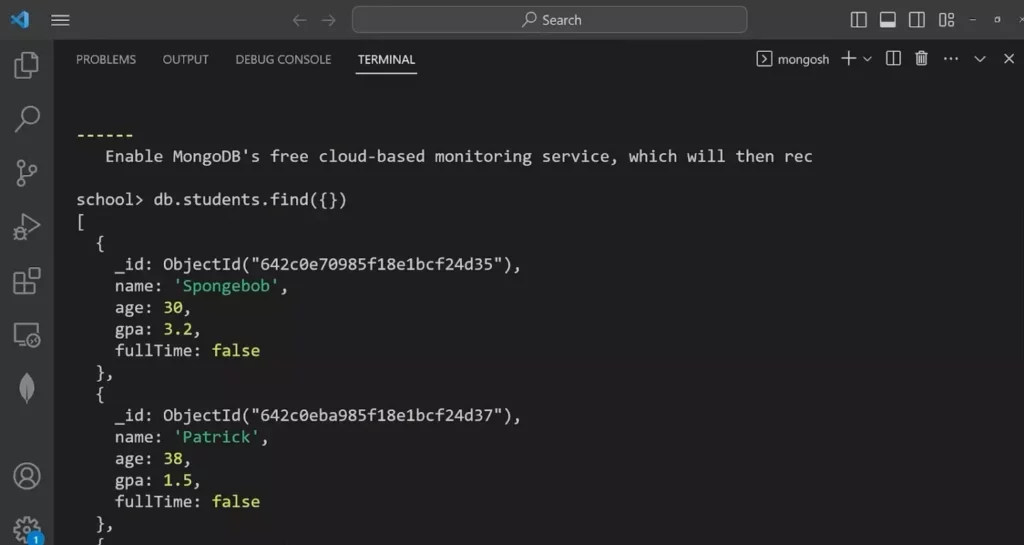Open the Remote Explorer view

26,335
